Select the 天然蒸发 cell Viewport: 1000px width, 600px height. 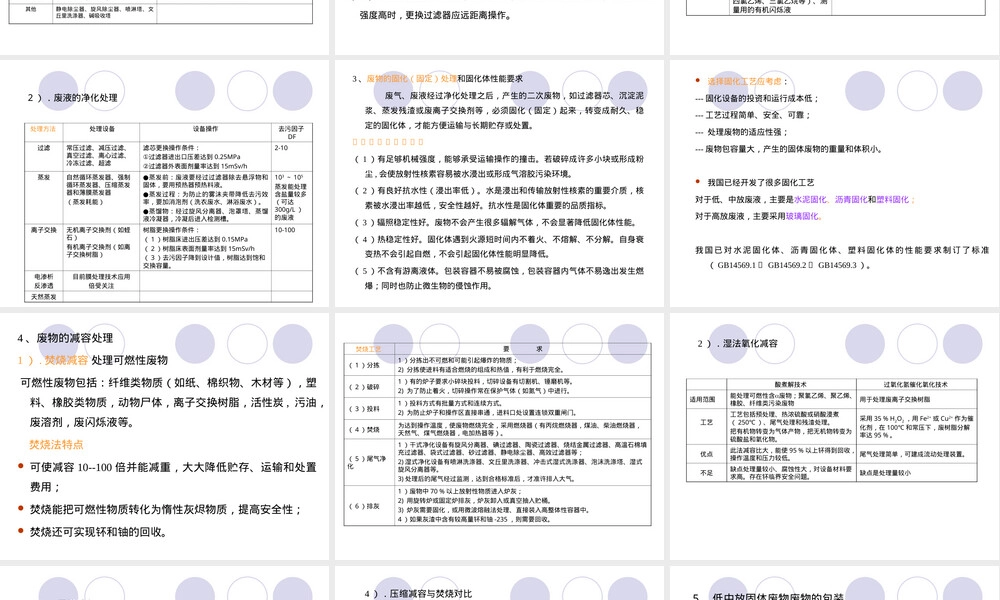43,297
